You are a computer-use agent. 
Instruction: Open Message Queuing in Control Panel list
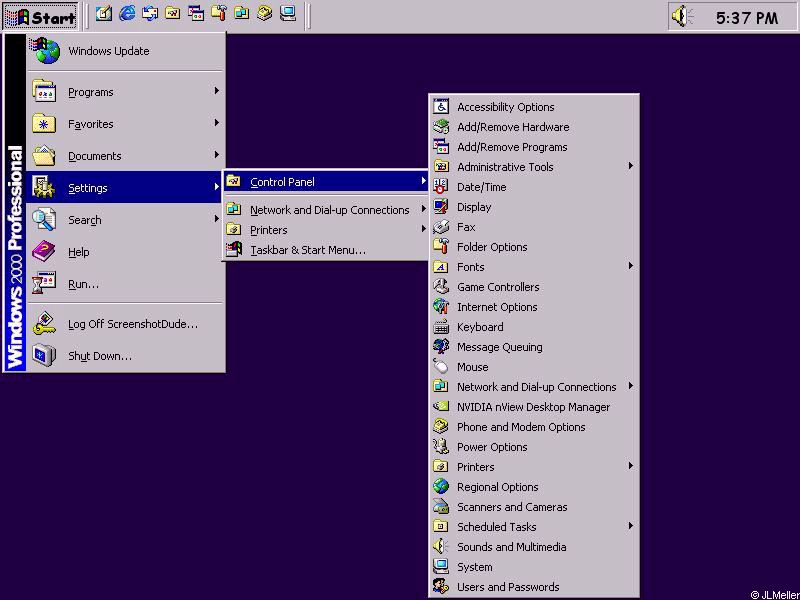(x=534, y=347)
